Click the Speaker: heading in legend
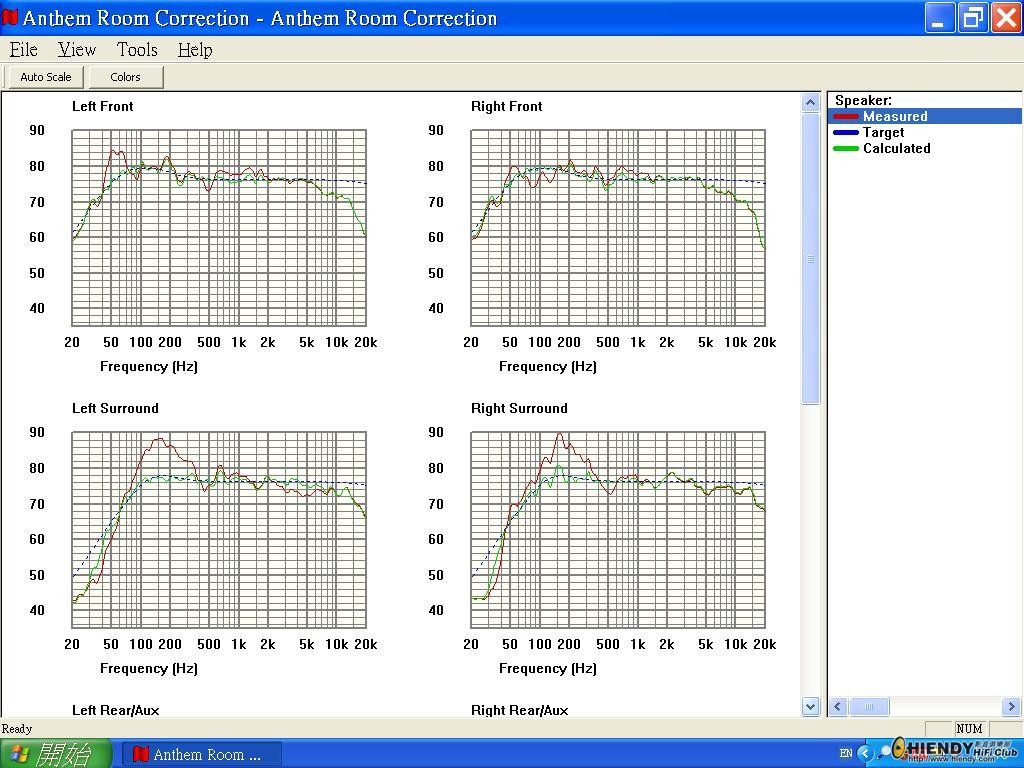1024x768 pixels. click(x=863, y=101)
